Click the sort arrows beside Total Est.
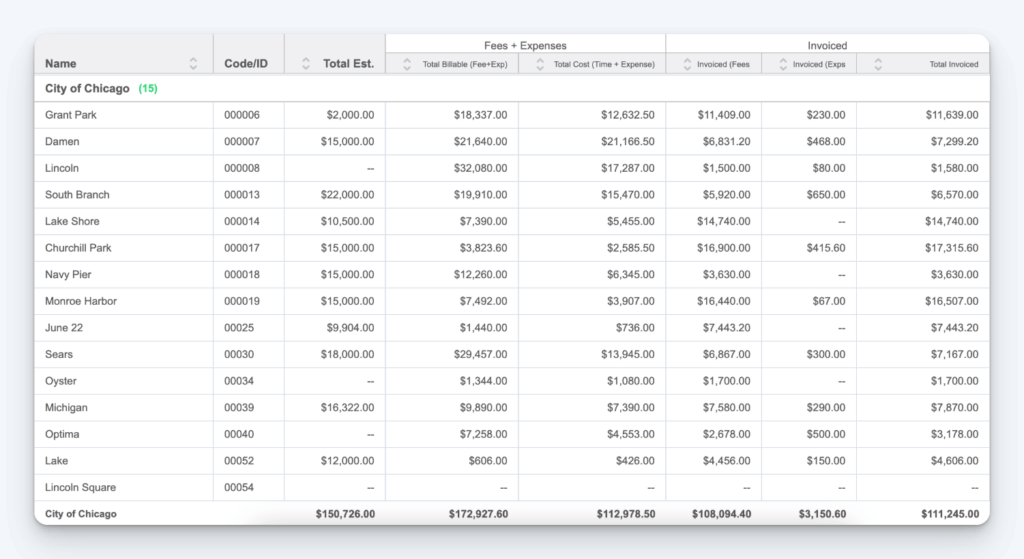 (x=306, y=63)
